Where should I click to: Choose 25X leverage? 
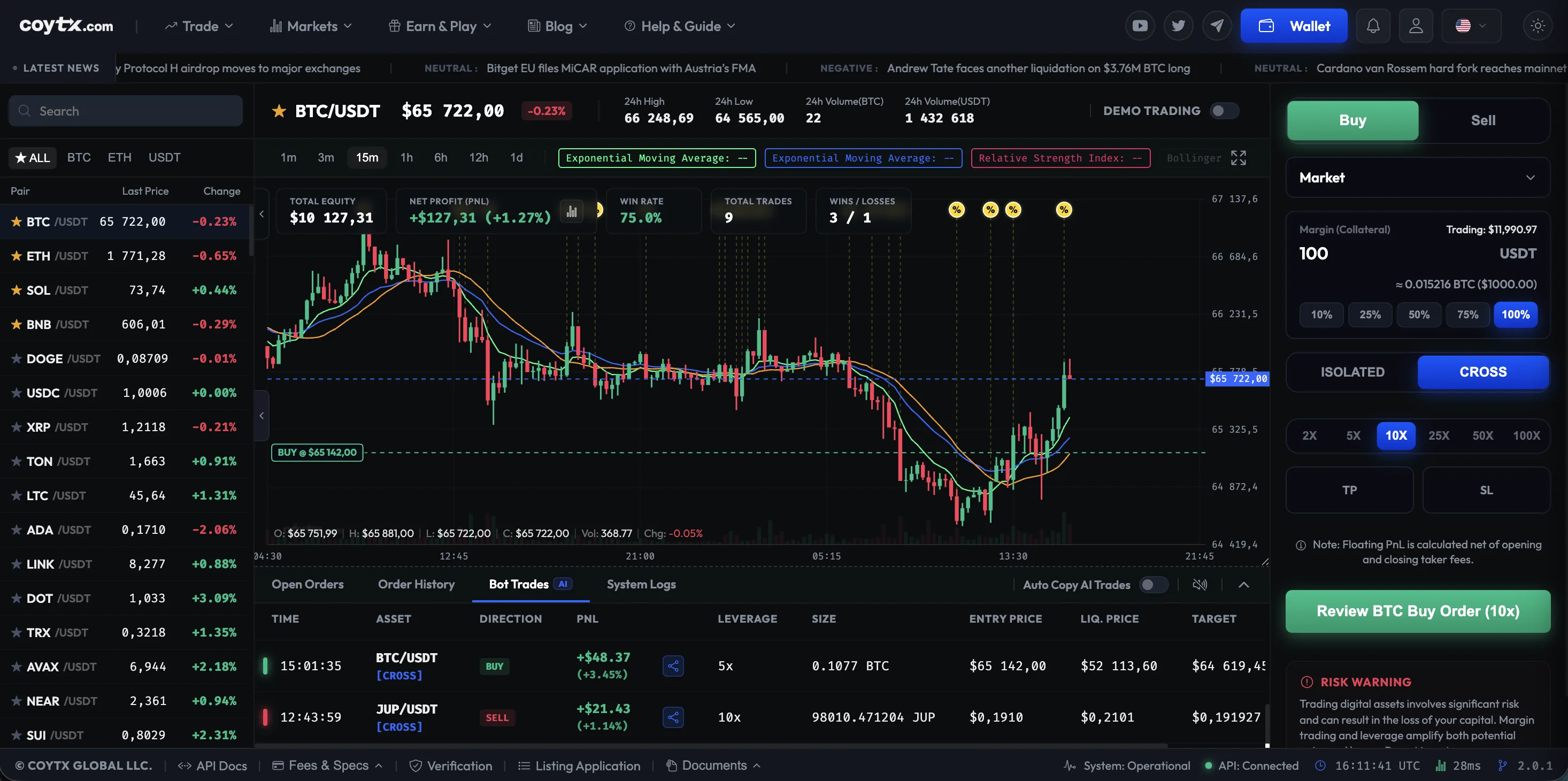pos(1439,435)
